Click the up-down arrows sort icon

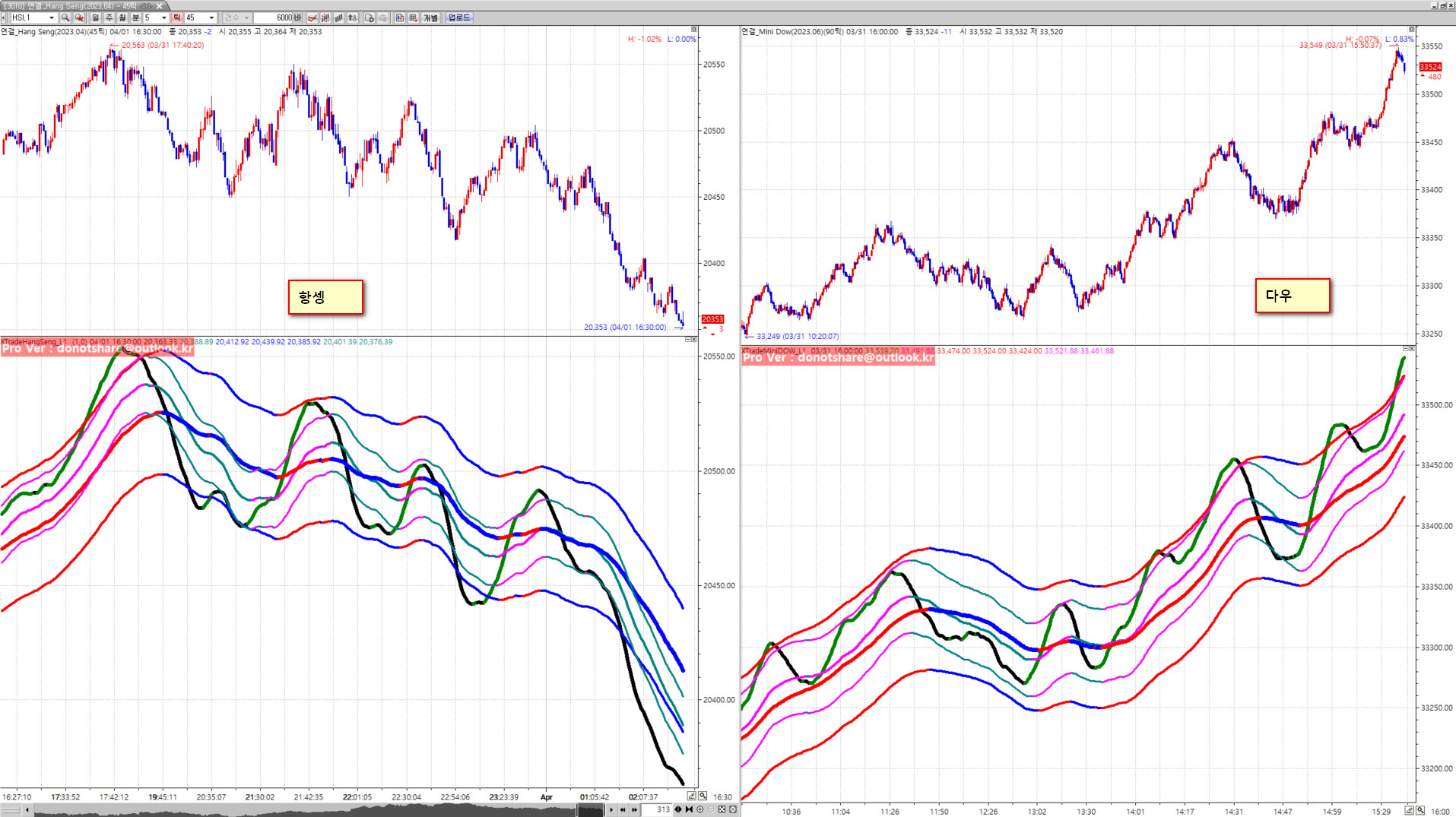[353, 17]
